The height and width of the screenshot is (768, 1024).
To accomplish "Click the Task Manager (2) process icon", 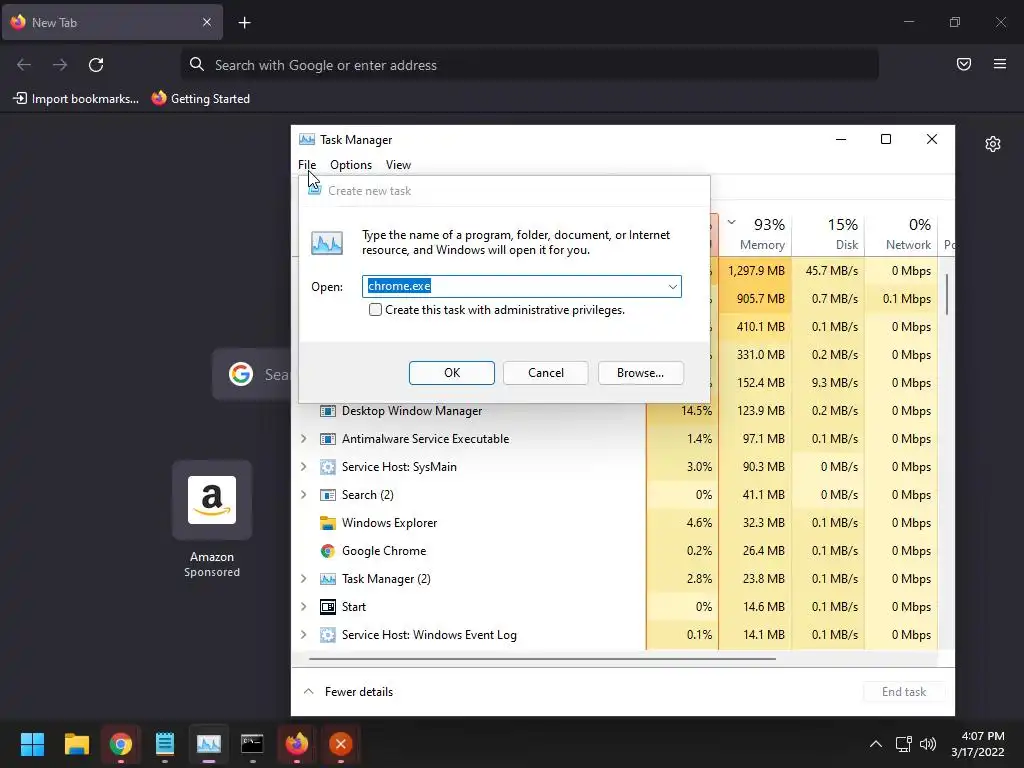I will pyautogui.click(x=328, y=579).
